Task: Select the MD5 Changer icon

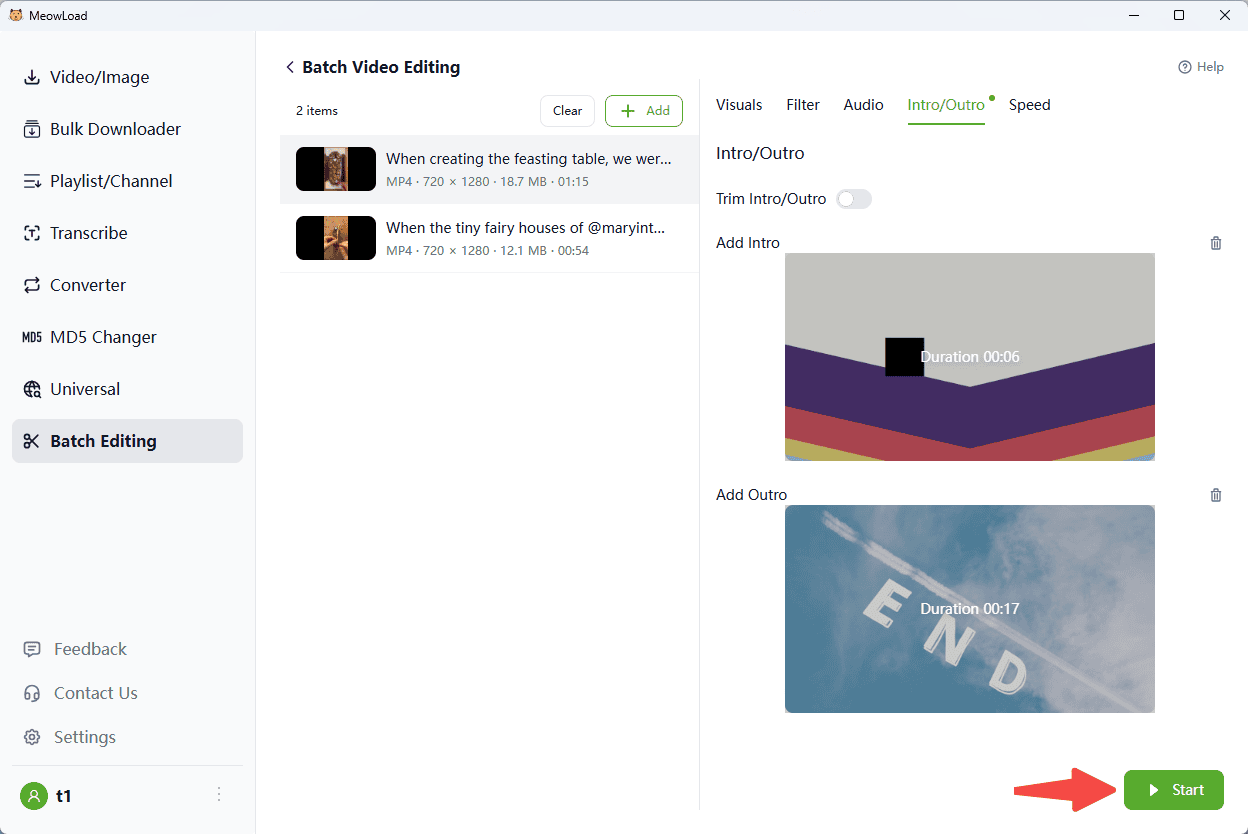Action: pyautogui.click(x=32, y=337)
